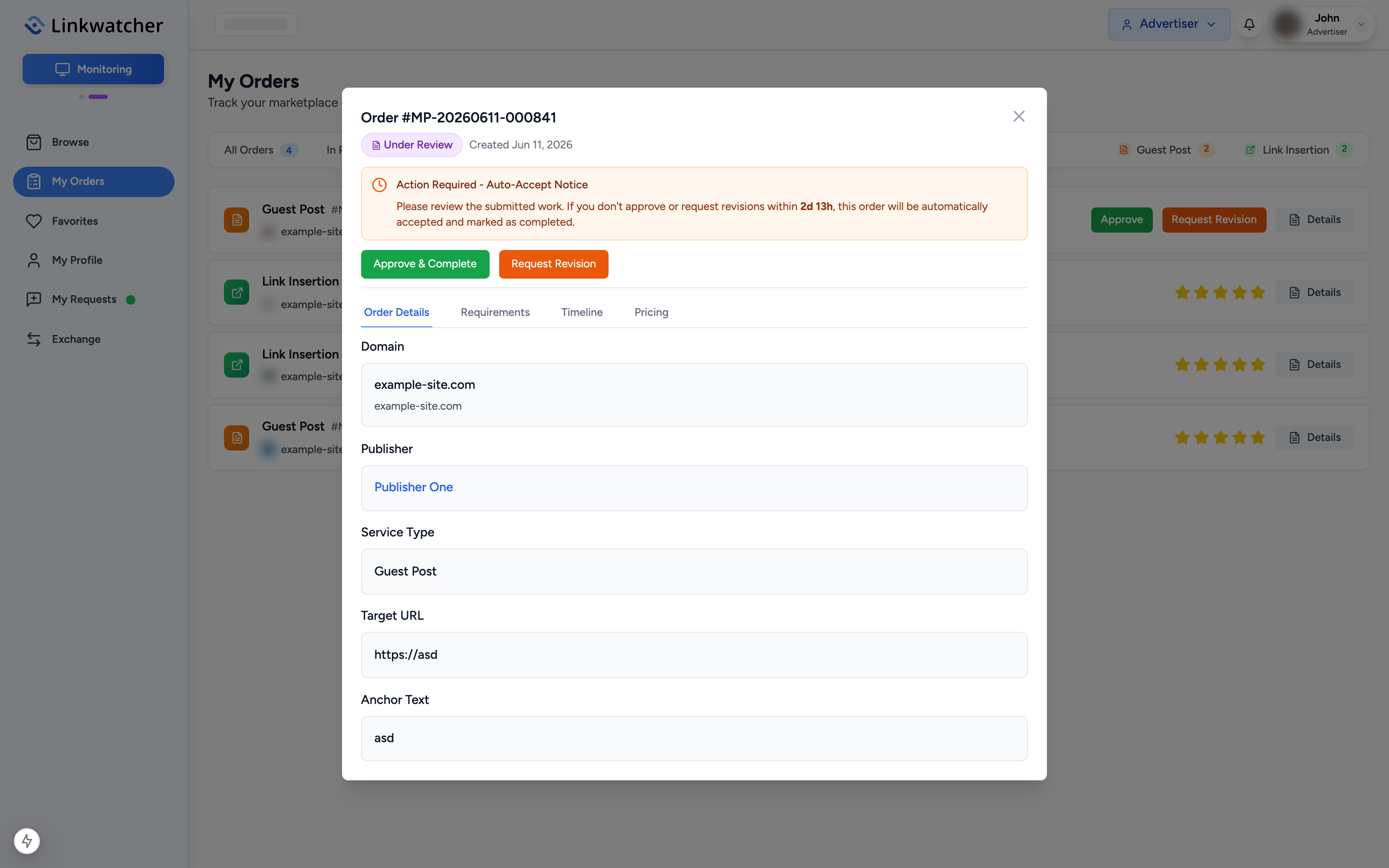The image size is (1389, 868).
Task: Open Details for the second Link Insertion order
Action: pos(1314,365)
